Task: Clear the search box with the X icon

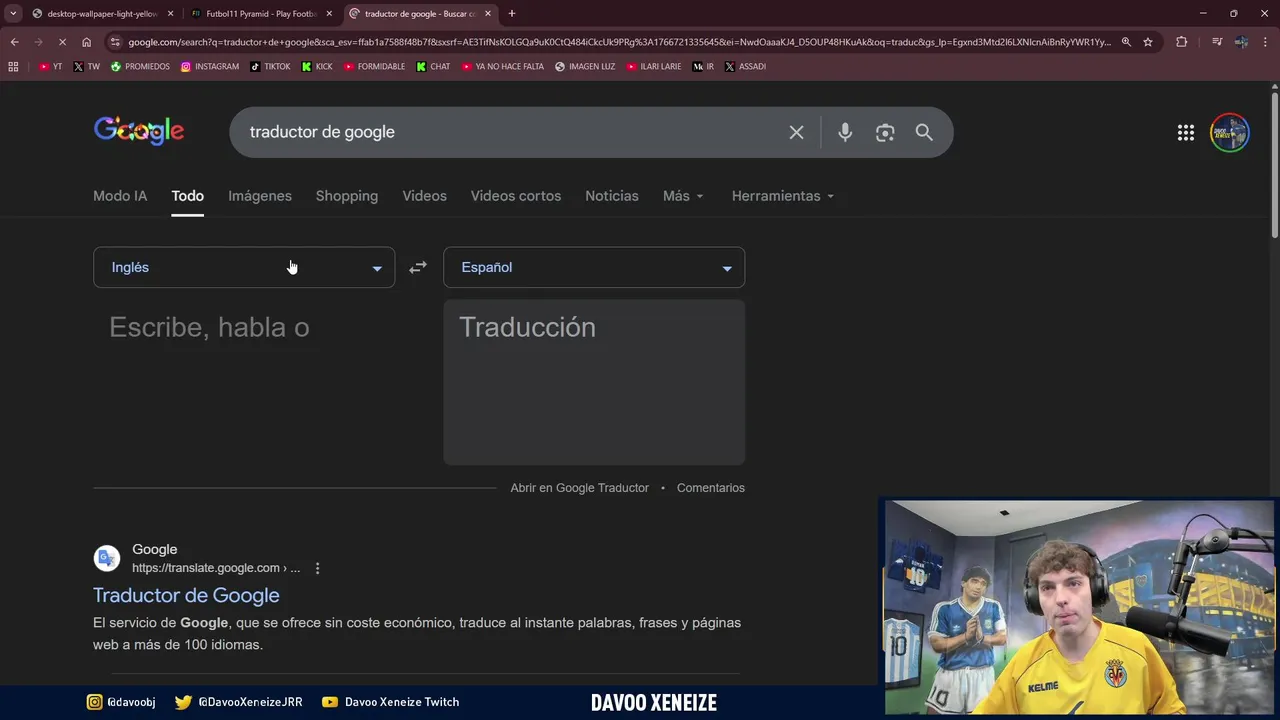Action: [796, 132]
